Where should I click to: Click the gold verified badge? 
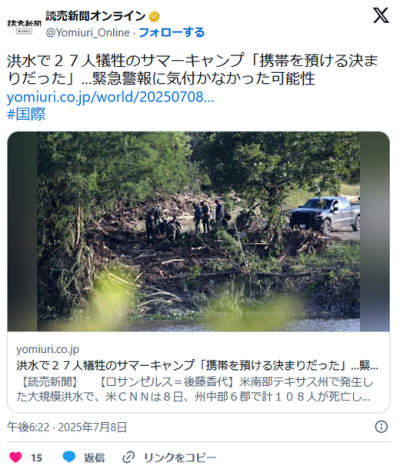tap(154, 17)
